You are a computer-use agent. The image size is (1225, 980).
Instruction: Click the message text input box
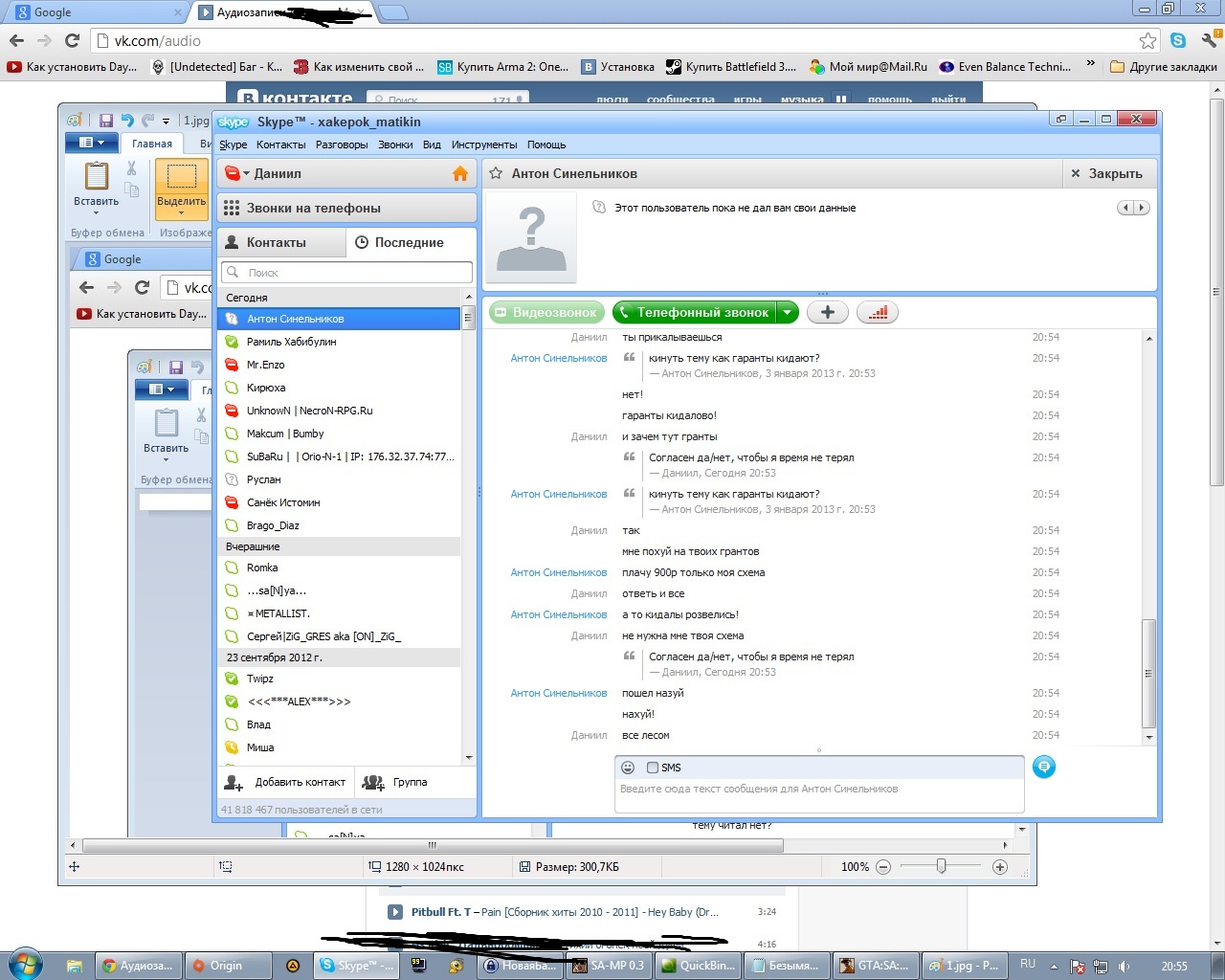pos(819,795)
